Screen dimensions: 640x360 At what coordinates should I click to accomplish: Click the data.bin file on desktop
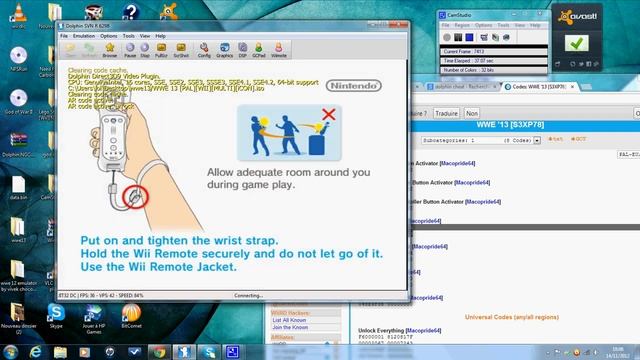pos(18,188)
